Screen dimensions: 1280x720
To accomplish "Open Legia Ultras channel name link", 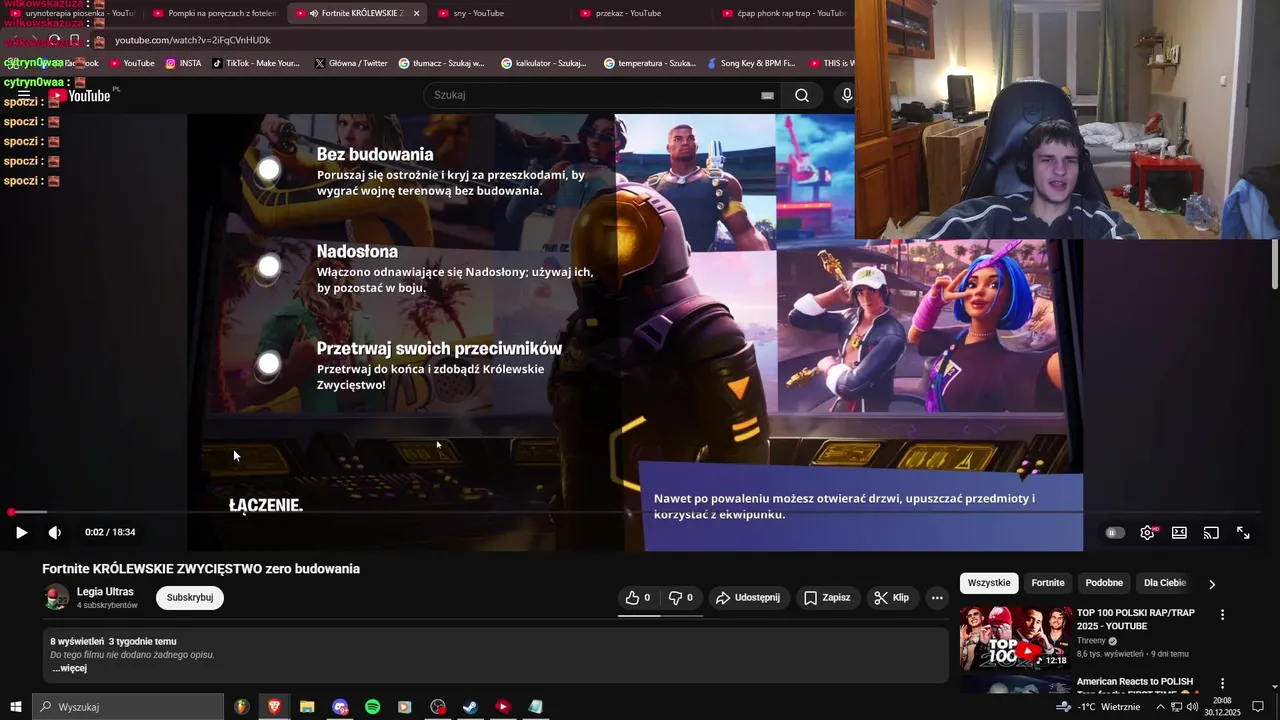I will (105, 592).
